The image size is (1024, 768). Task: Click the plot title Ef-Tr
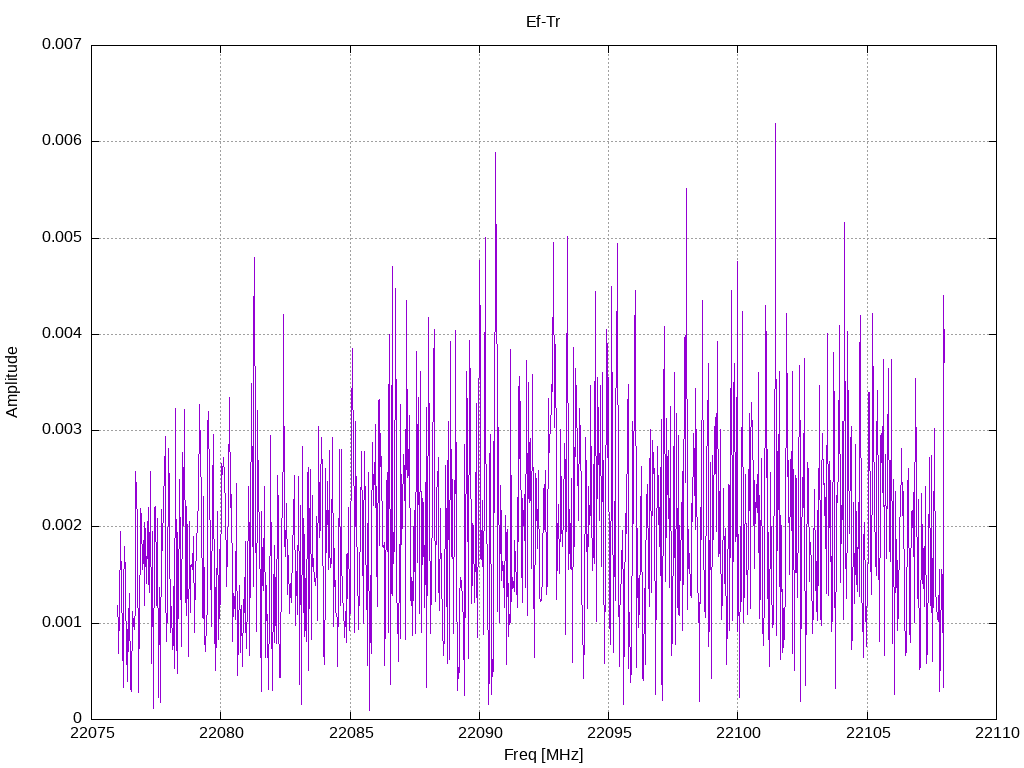tap(543, 22)
